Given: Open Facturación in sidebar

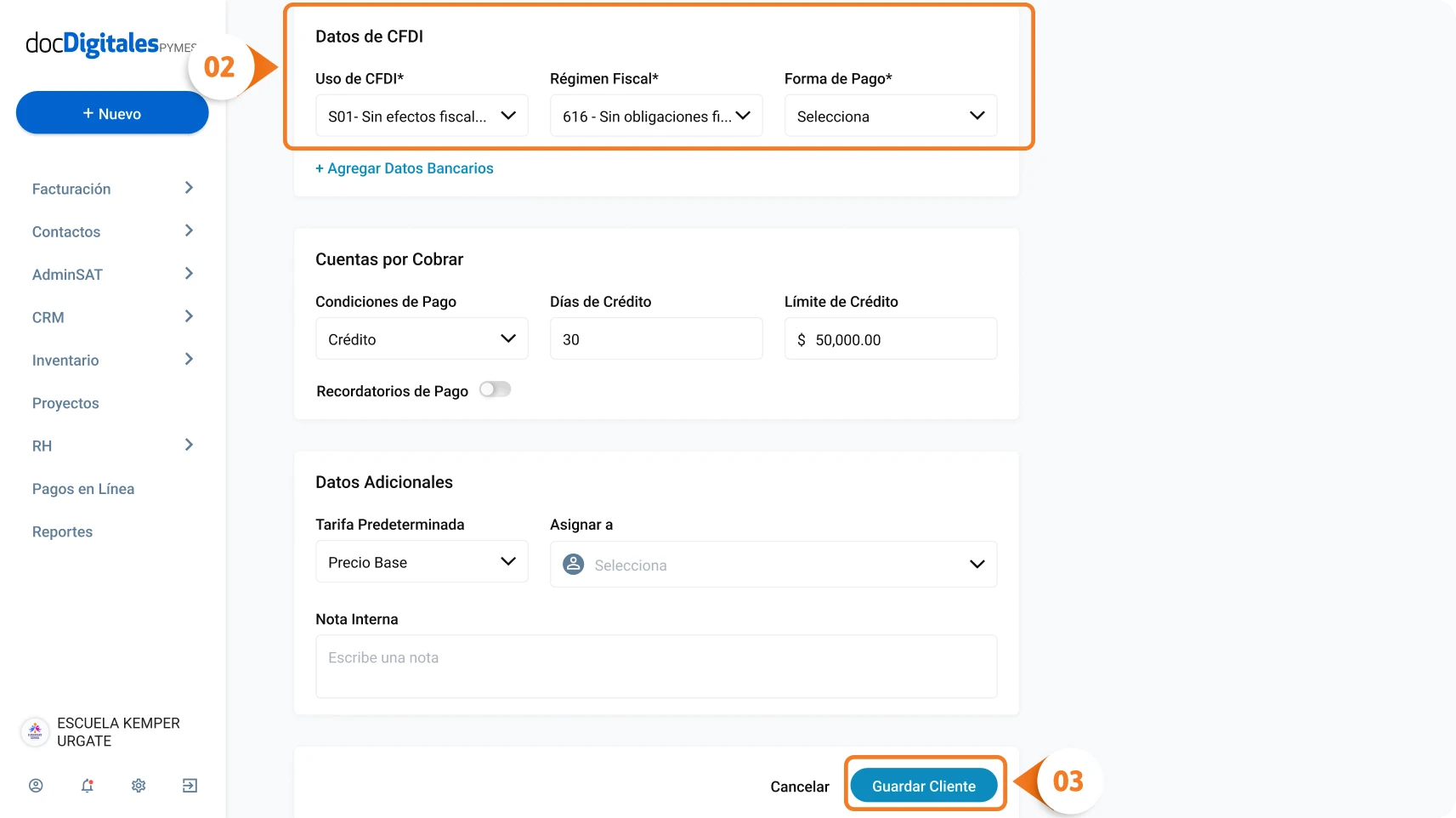Looking at the screenshot, I should pyautogui.click(x=71, y=189).
